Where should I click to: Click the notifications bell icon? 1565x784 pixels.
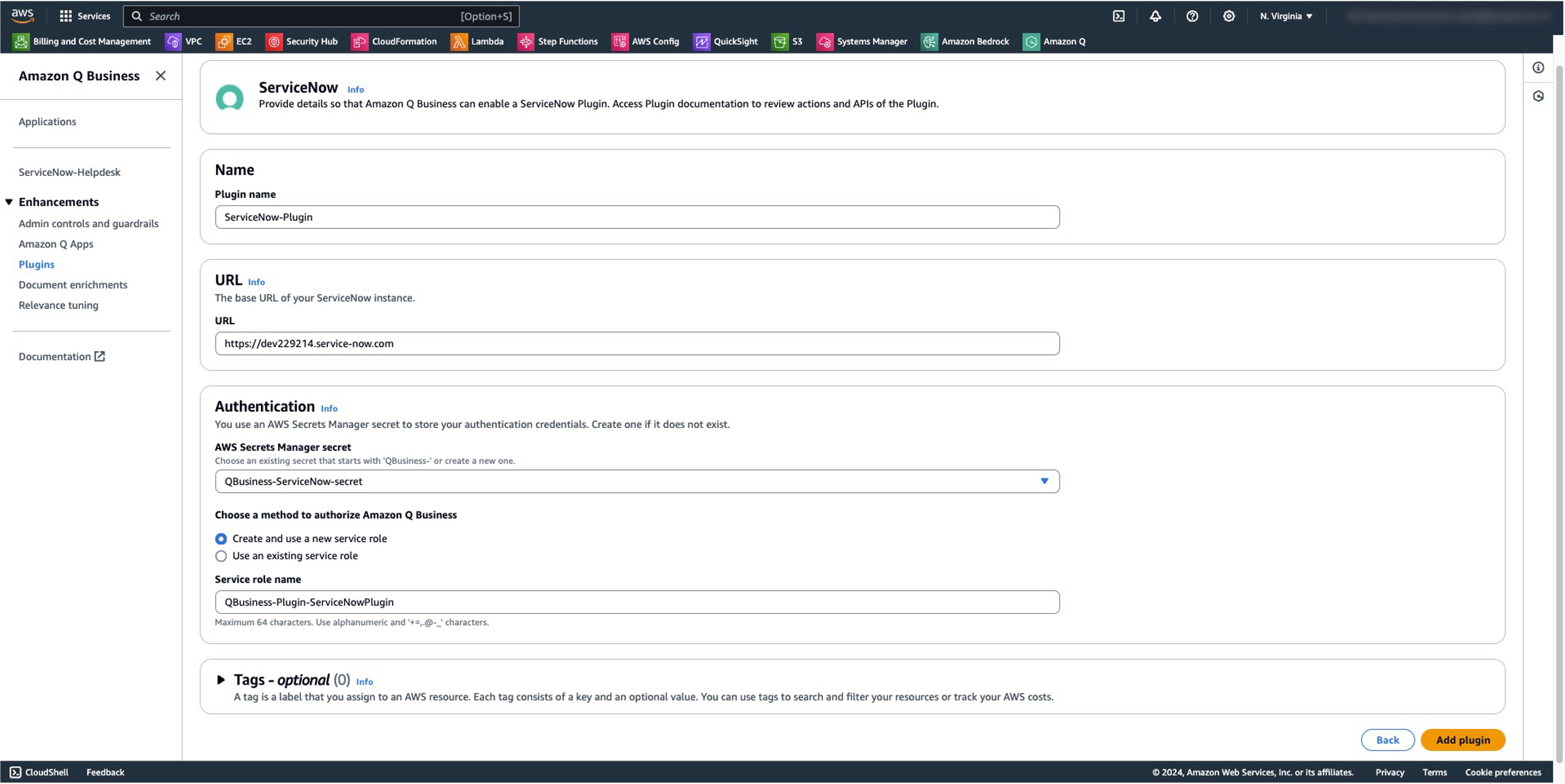point(1155,16)
